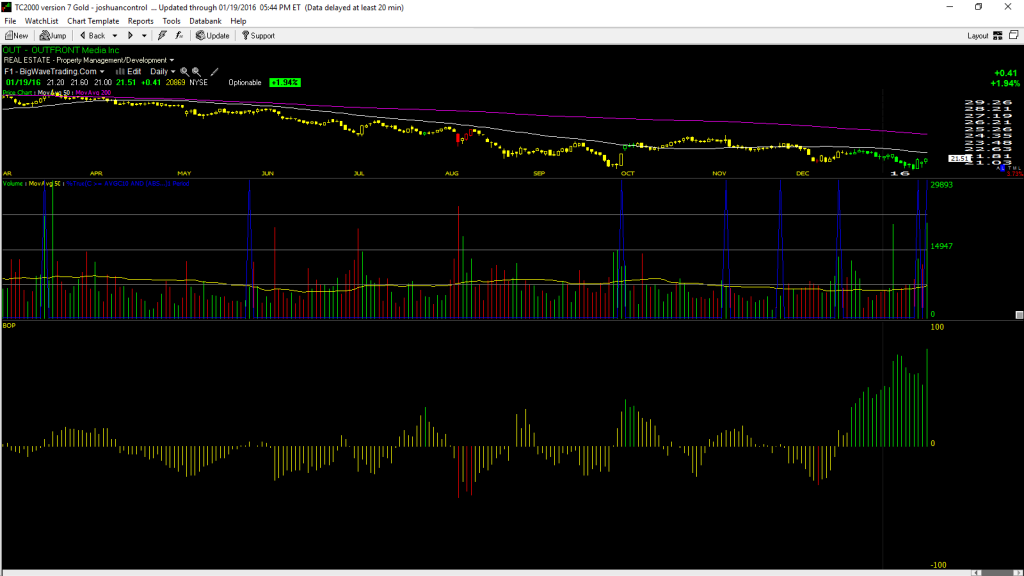Go Back to the previous chart
Image resolution: width=1024 pixels, height=576 pixels.
[92, 36]
